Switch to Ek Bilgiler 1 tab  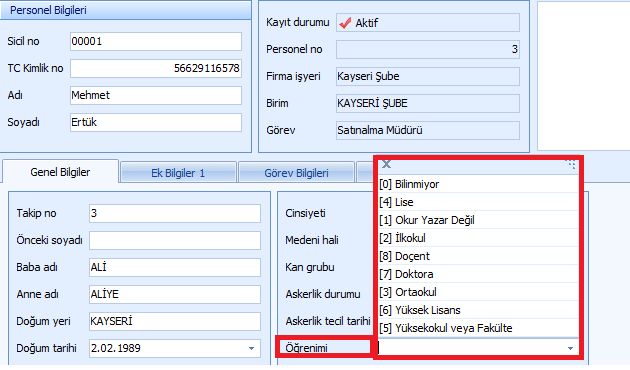[178, 173]
